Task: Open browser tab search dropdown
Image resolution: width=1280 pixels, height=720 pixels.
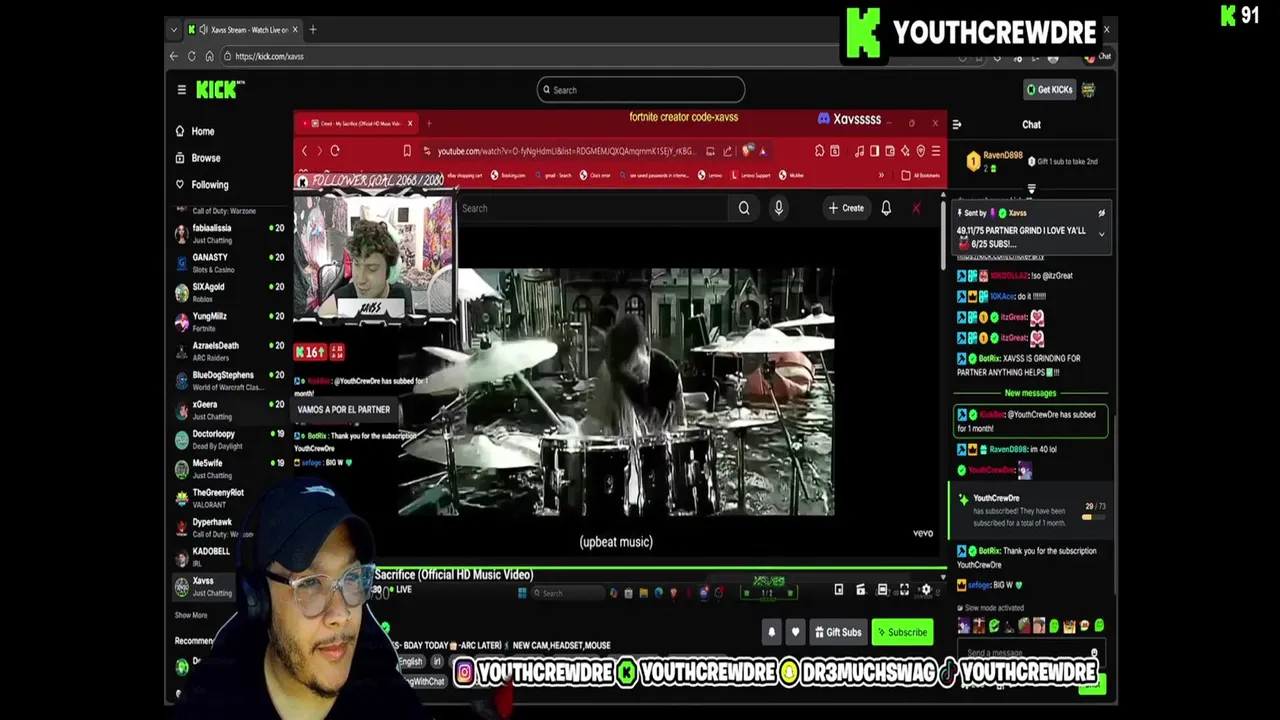Action: (173, 30)
